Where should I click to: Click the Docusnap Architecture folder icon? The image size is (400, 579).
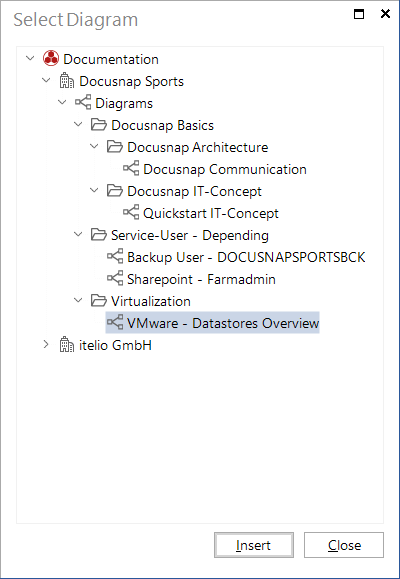[x=114, y=147]
